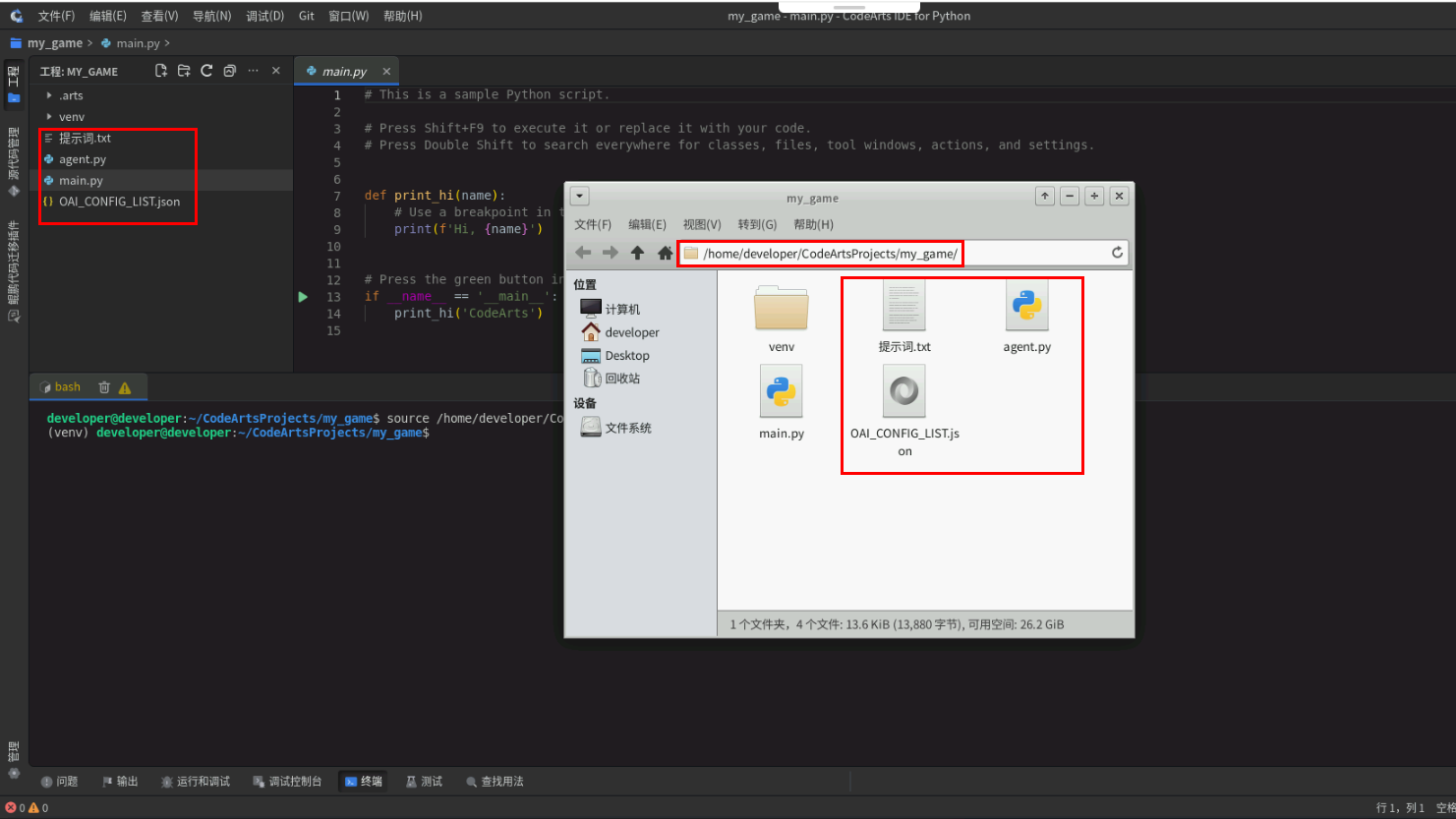The image size is (1456, 819).
Task: Open file manager title dropdown arrow
Action: 579,196
